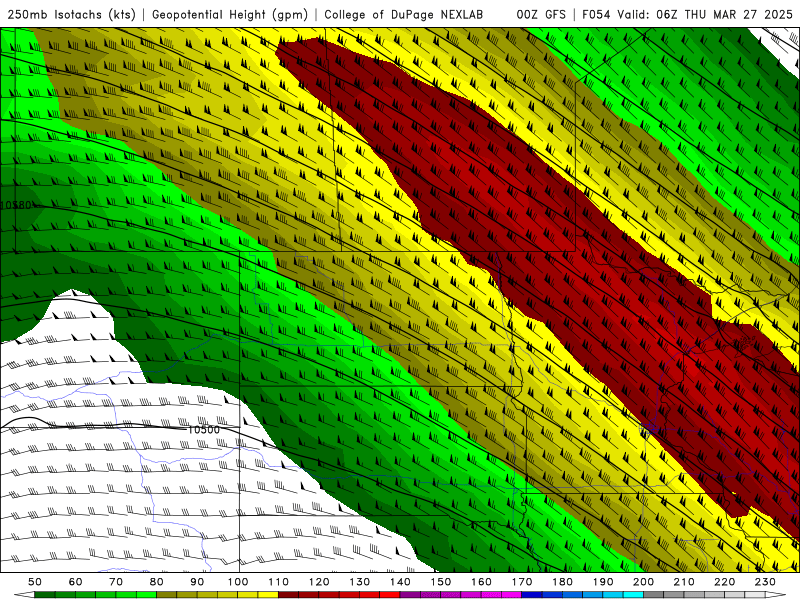Click the 60 knot legend label
Screen dimensions: 800x600
coord(76,582)
